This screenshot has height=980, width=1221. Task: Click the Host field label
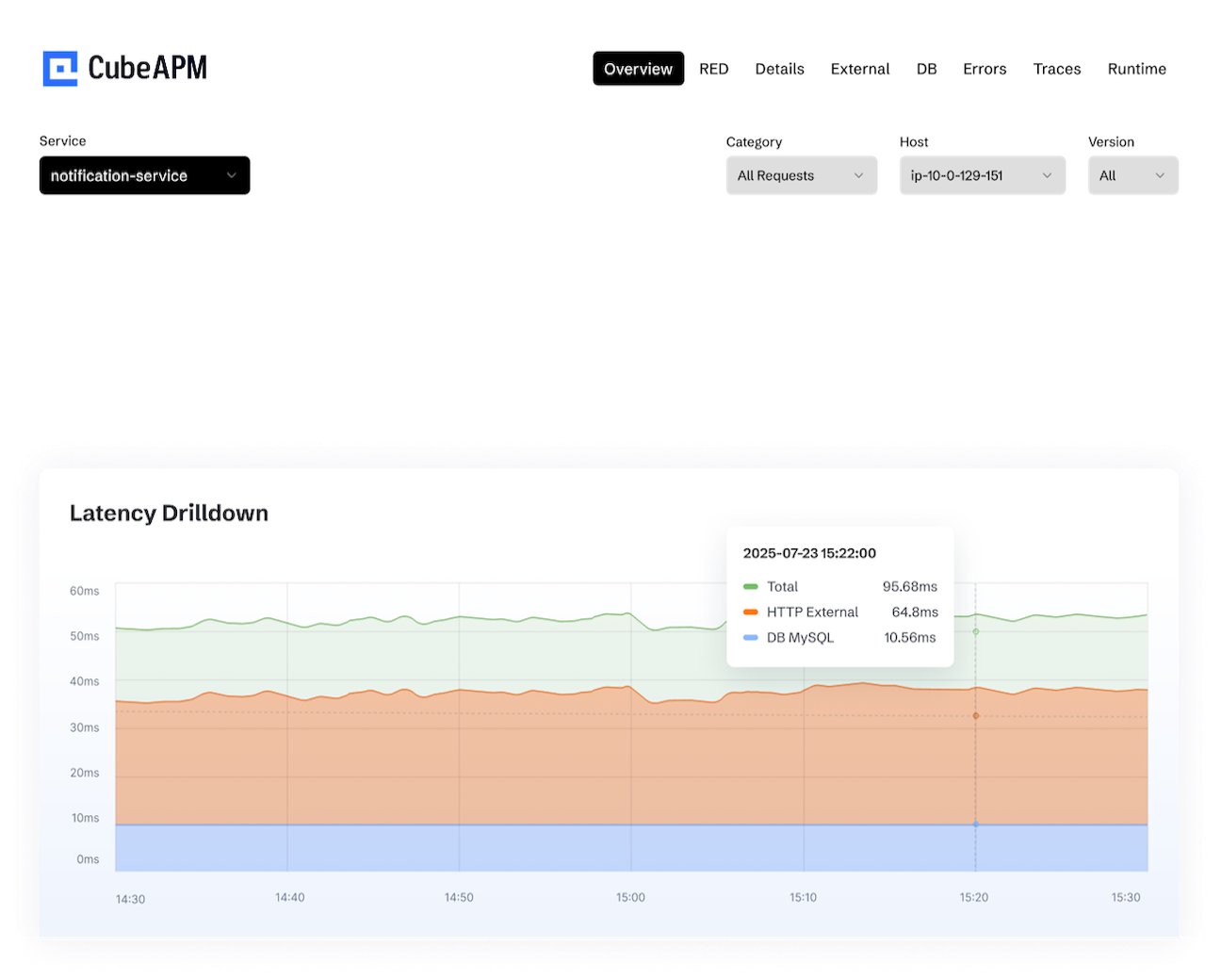click(914, 142)
